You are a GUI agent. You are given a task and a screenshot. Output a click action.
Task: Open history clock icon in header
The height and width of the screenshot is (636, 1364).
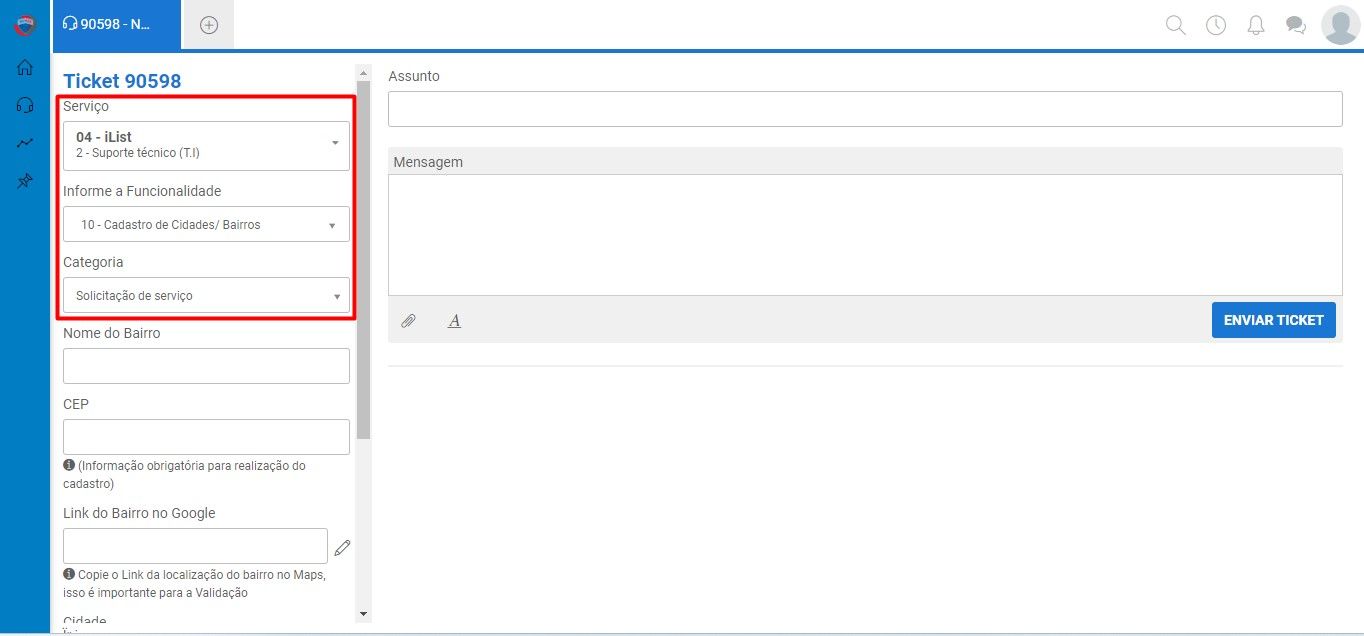(1216, 25)
